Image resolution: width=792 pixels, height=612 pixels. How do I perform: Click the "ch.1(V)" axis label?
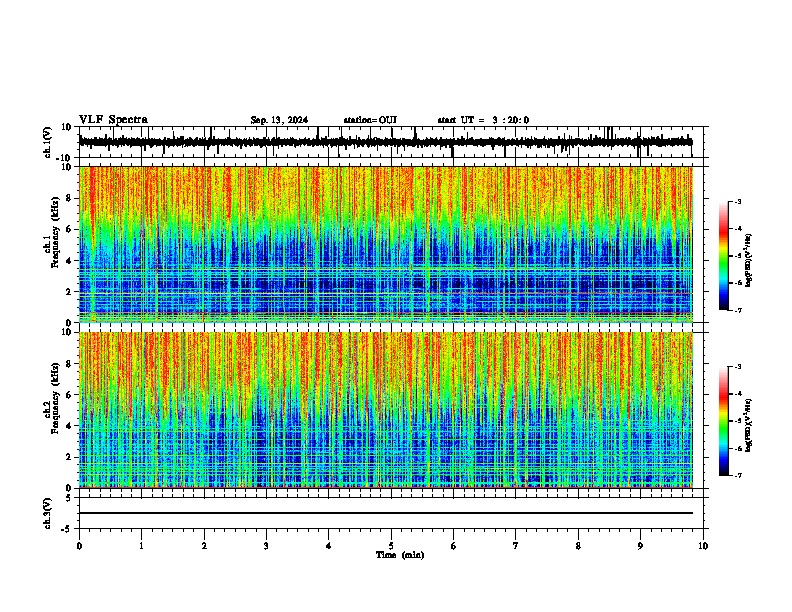tap(48, 142)
